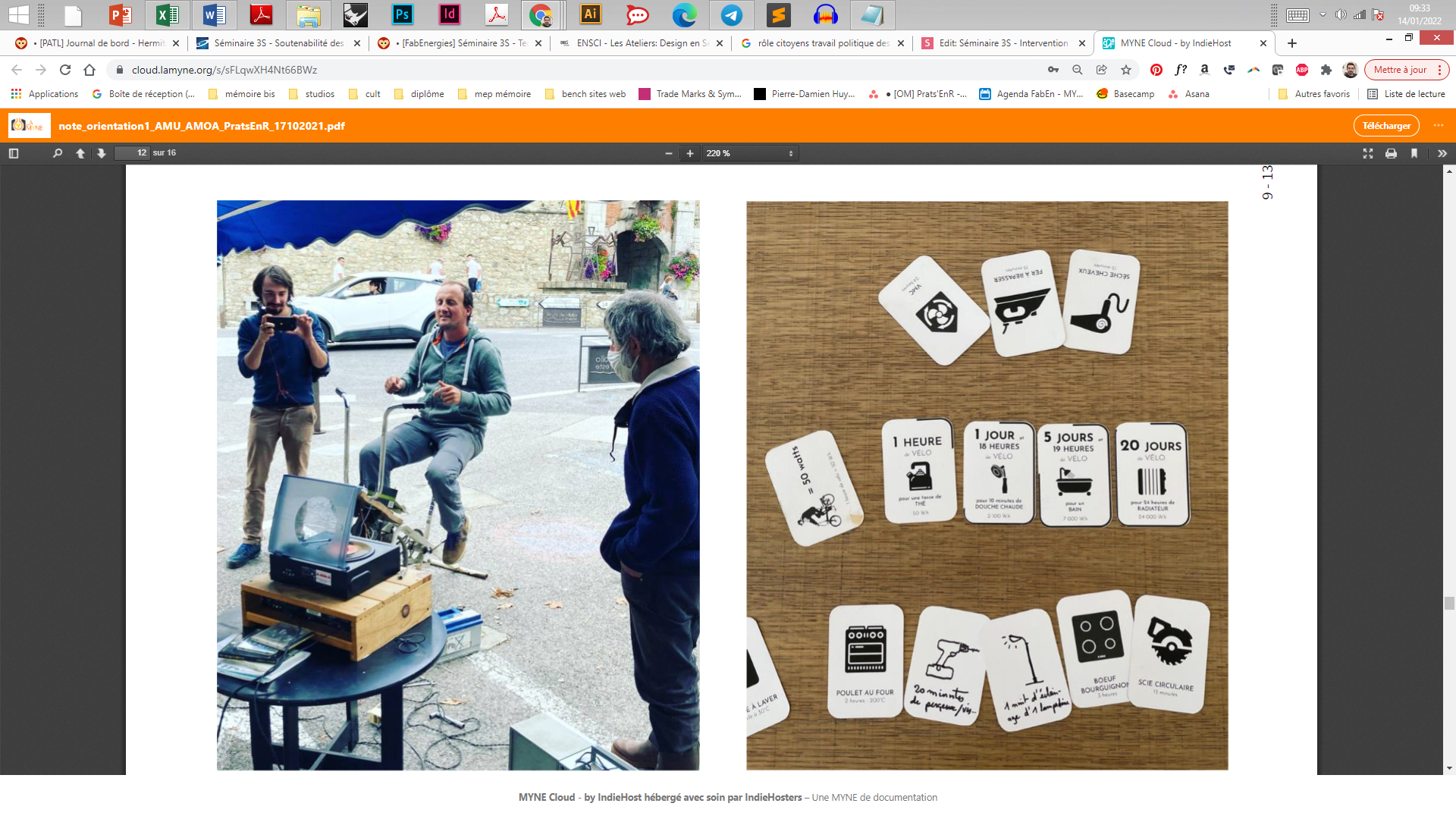
Task: Expand the PDF tools double-chevron menu
Action: point(1442,153)
